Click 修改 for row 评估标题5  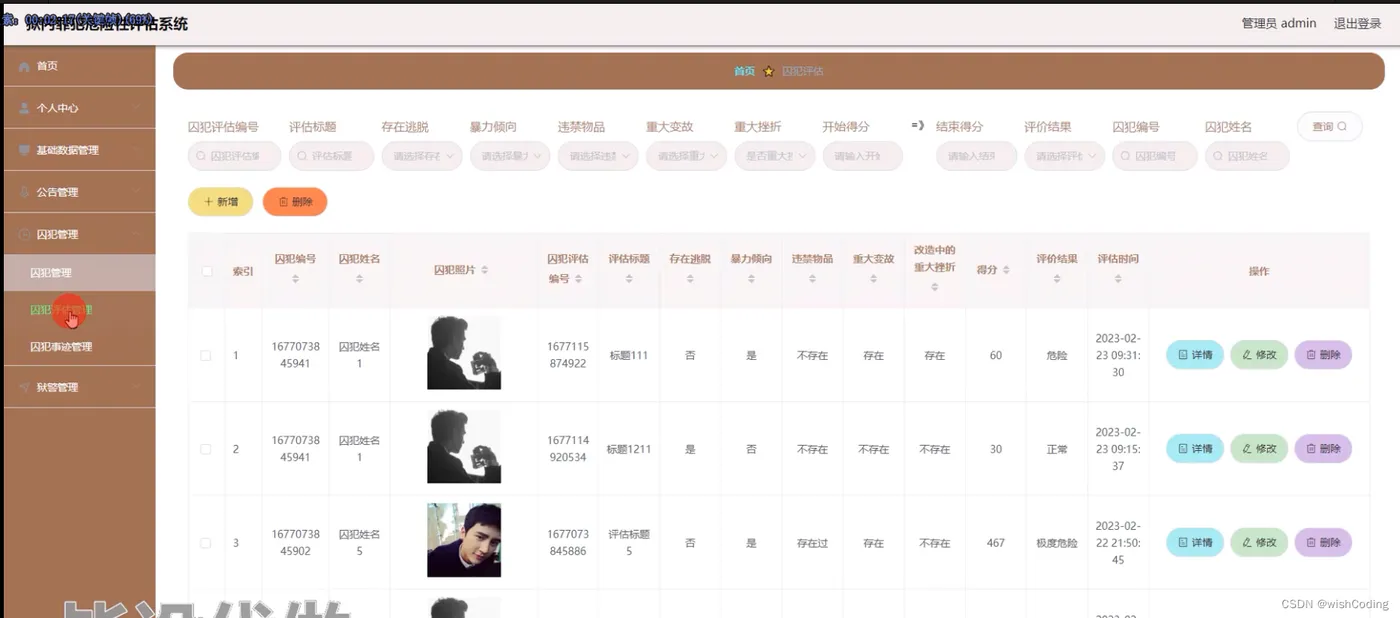pos(1259,543)
